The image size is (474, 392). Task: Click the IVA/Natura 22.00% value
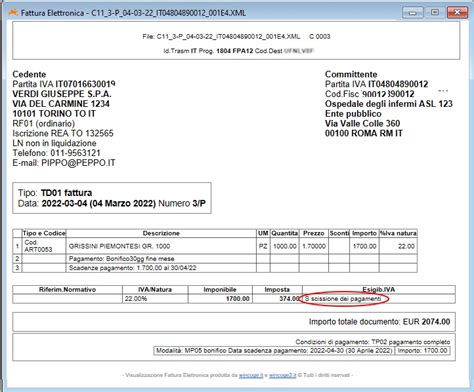click(x=136, y=299)
